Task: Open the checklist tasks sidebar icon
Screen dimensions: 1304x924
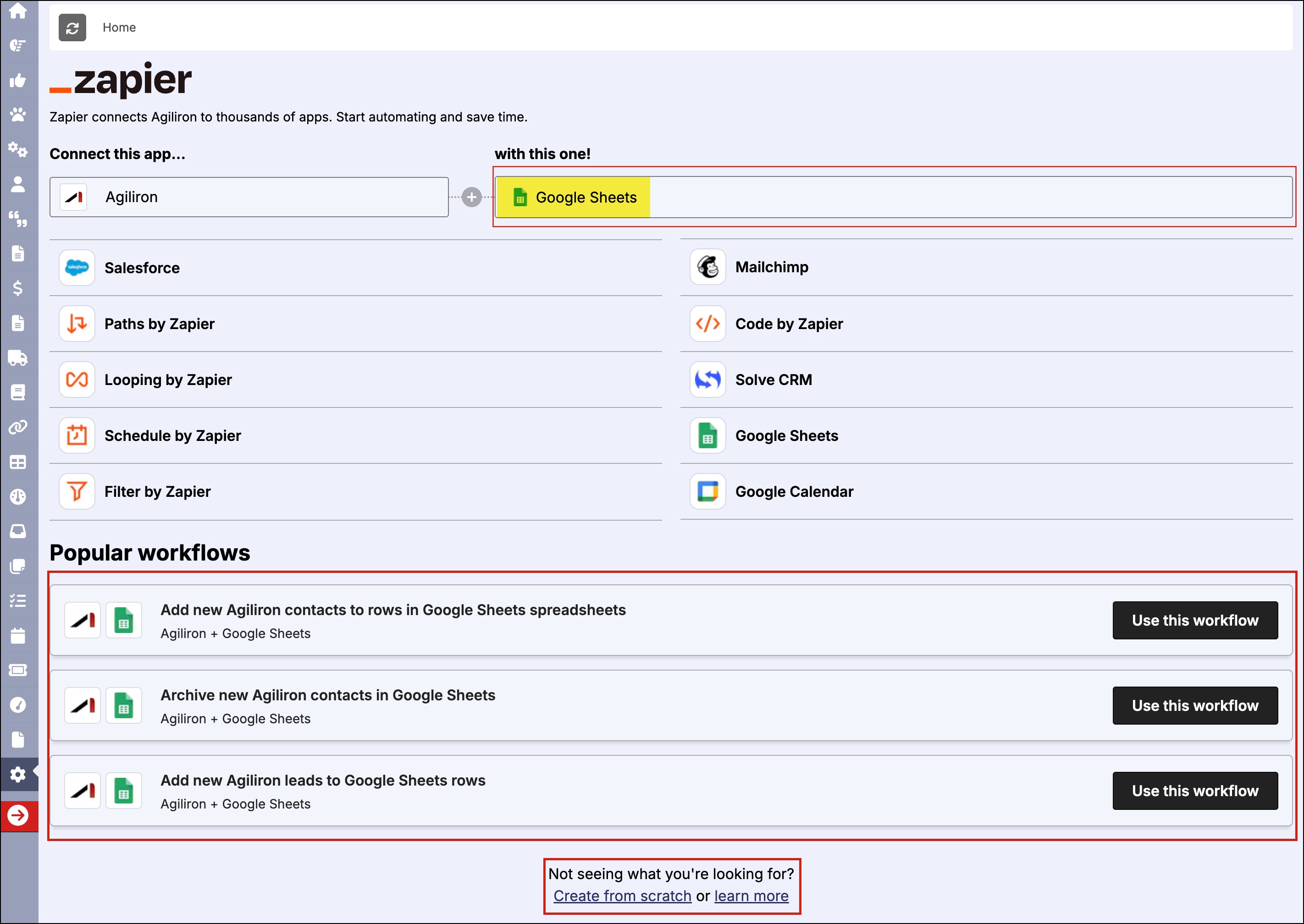Action: (x=17, y=600)
